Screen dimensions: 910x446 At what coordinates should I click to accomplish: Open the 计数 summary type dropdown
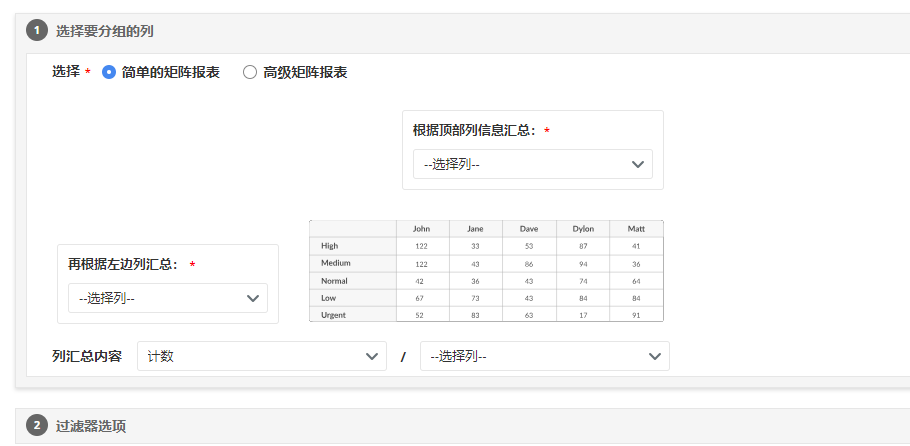(x=261, y=356)
